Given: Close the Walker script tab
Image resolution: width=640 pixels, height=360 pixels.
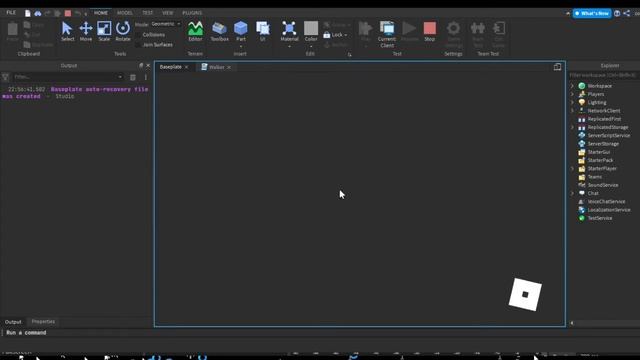Looking at the screenshot, I should [x=229, y=67].
